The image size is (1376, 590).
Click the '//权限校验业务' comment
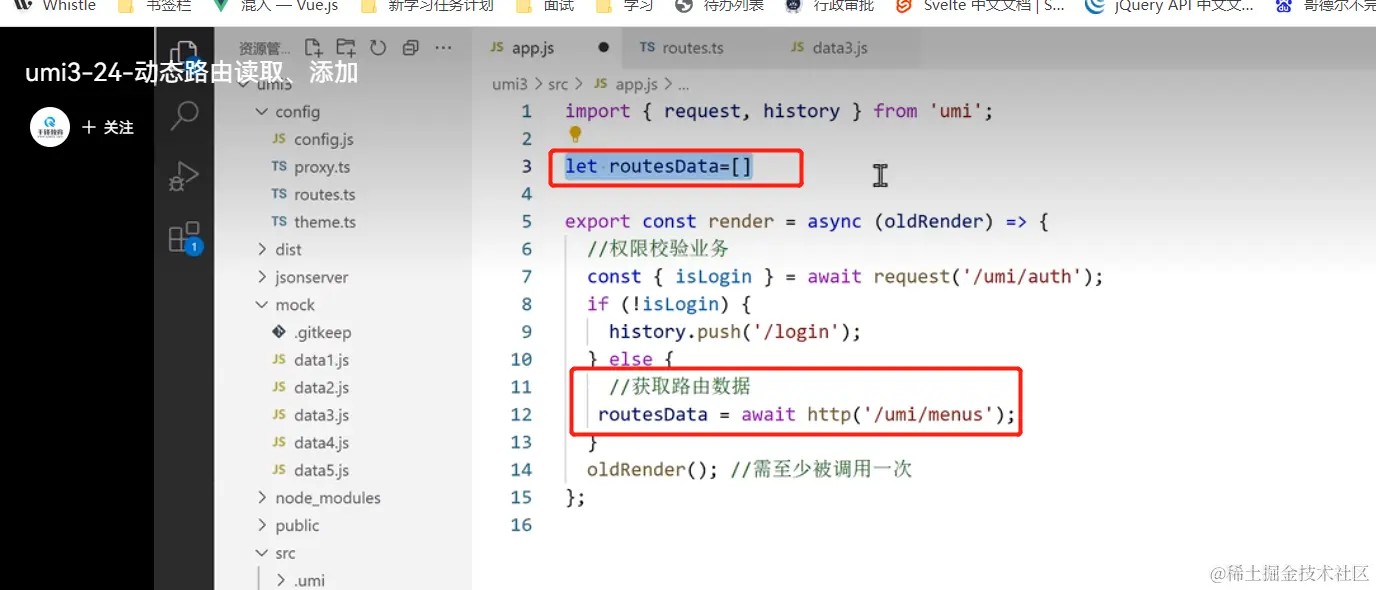pos(658,249)
